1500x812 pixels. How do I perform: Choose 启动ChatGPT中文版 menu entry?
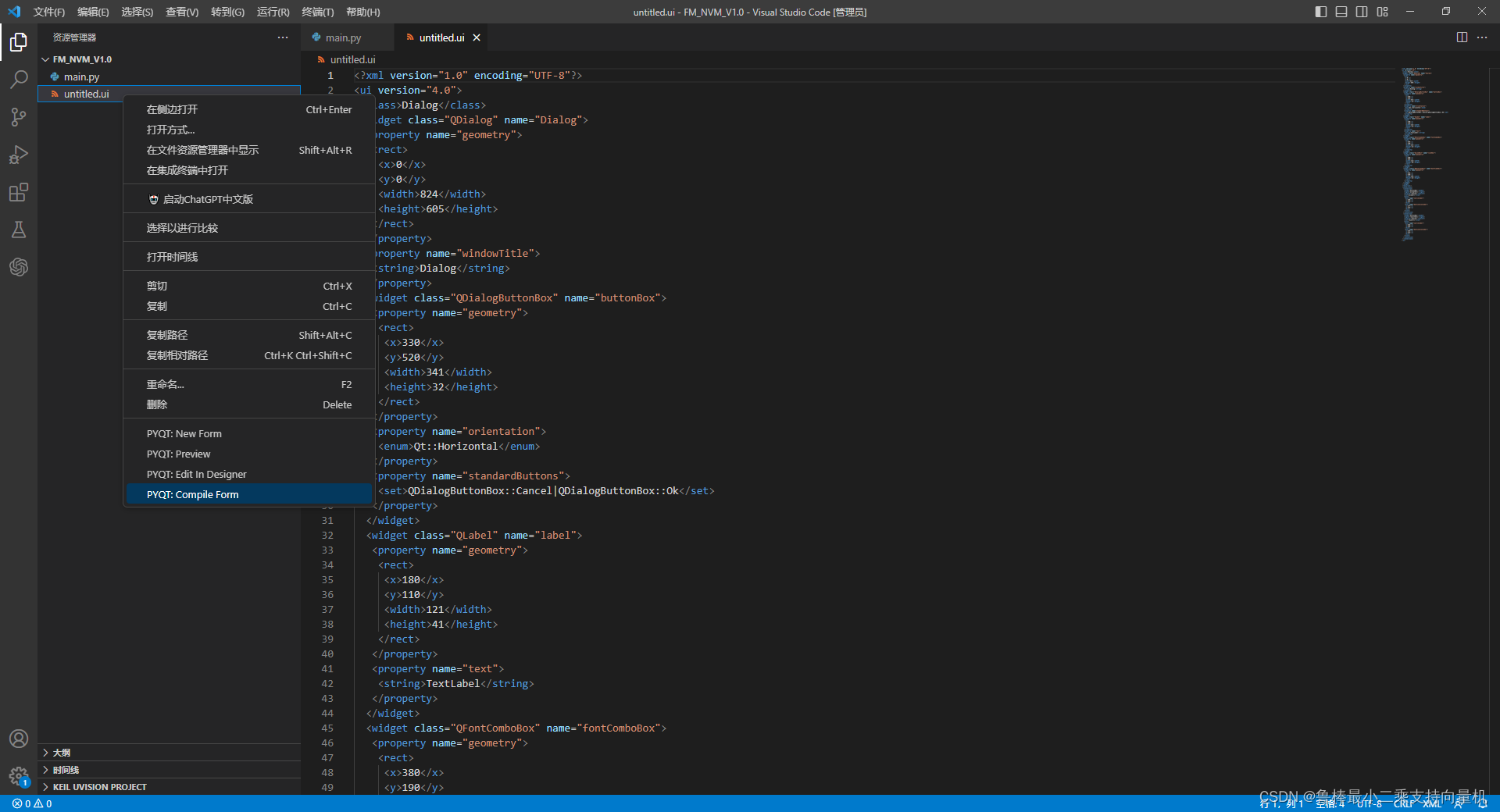(248, 199)
